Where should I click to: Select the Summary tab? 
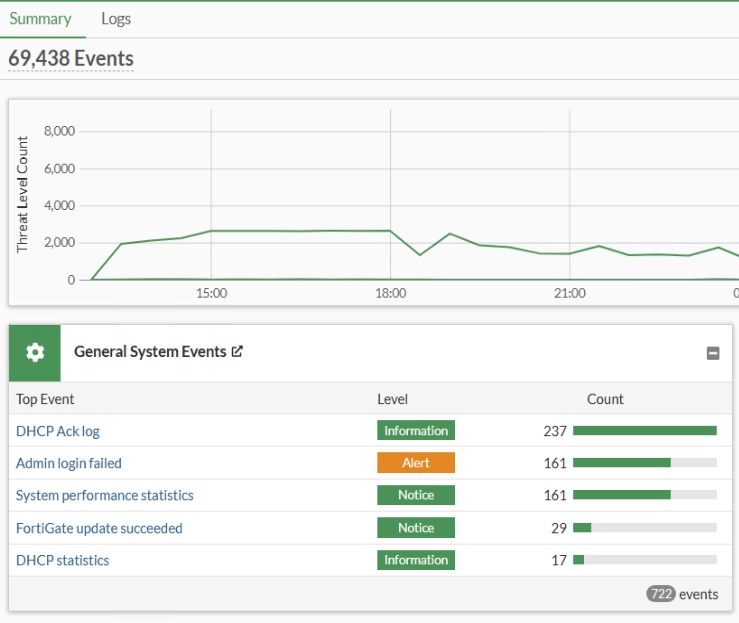[40, 19]
